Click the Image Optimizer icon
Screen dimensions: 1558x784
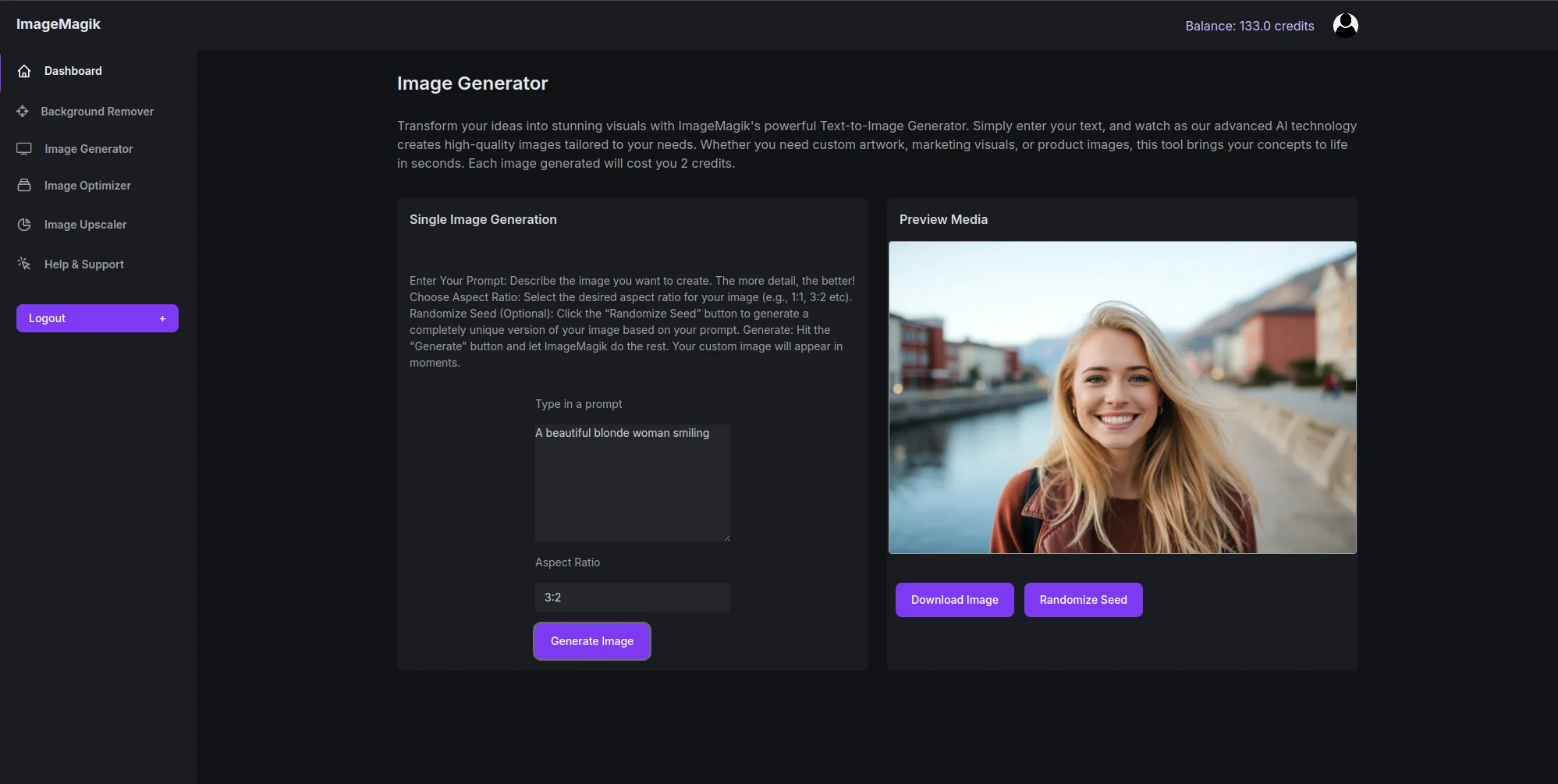point(24,186)
